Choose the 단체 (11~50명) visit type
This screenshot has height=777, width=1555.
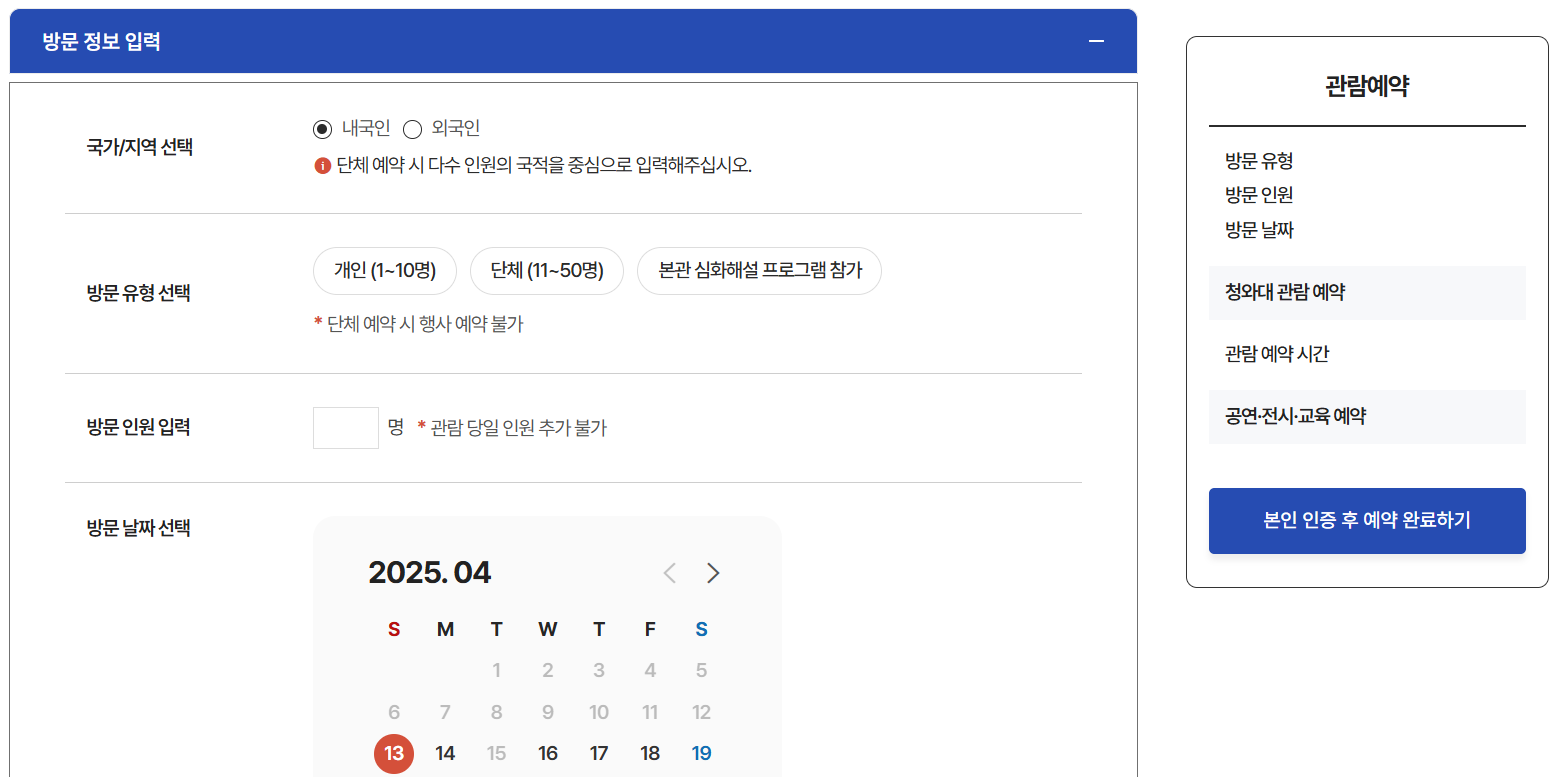(547, 270)
